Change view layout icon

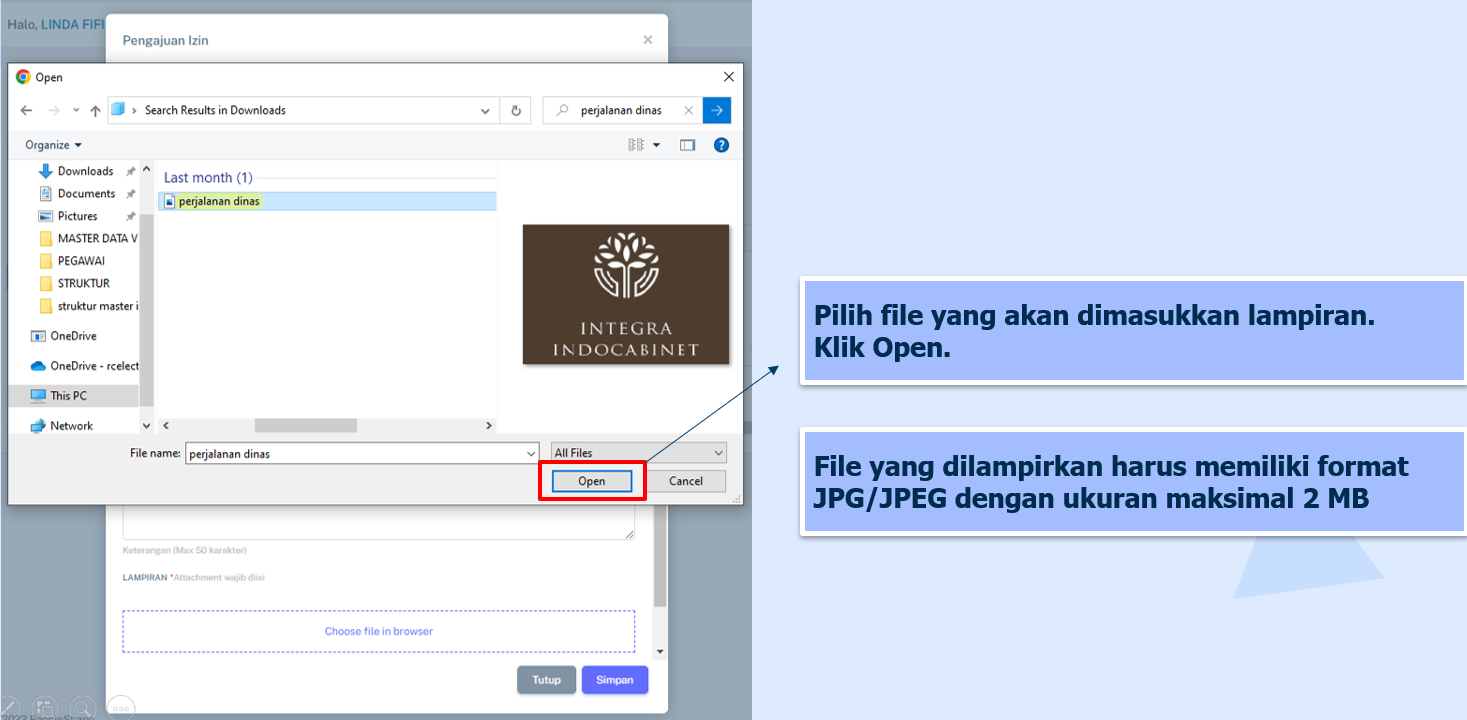(636, 145)
